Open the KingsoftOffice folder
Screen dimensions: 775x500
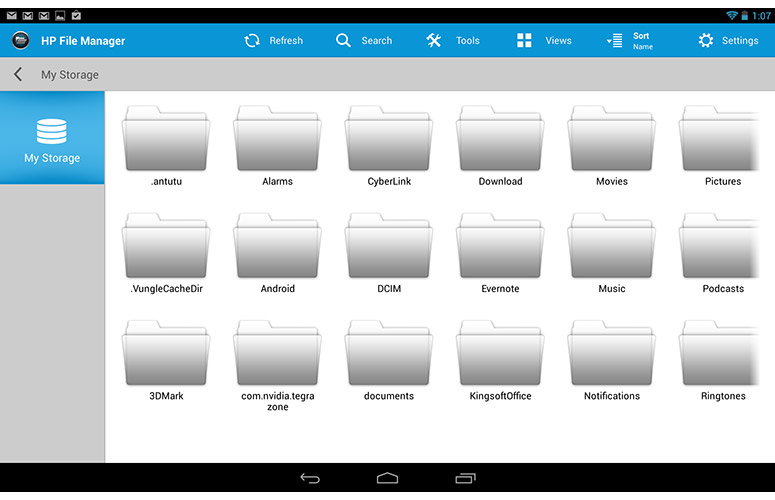coord(500,361)
